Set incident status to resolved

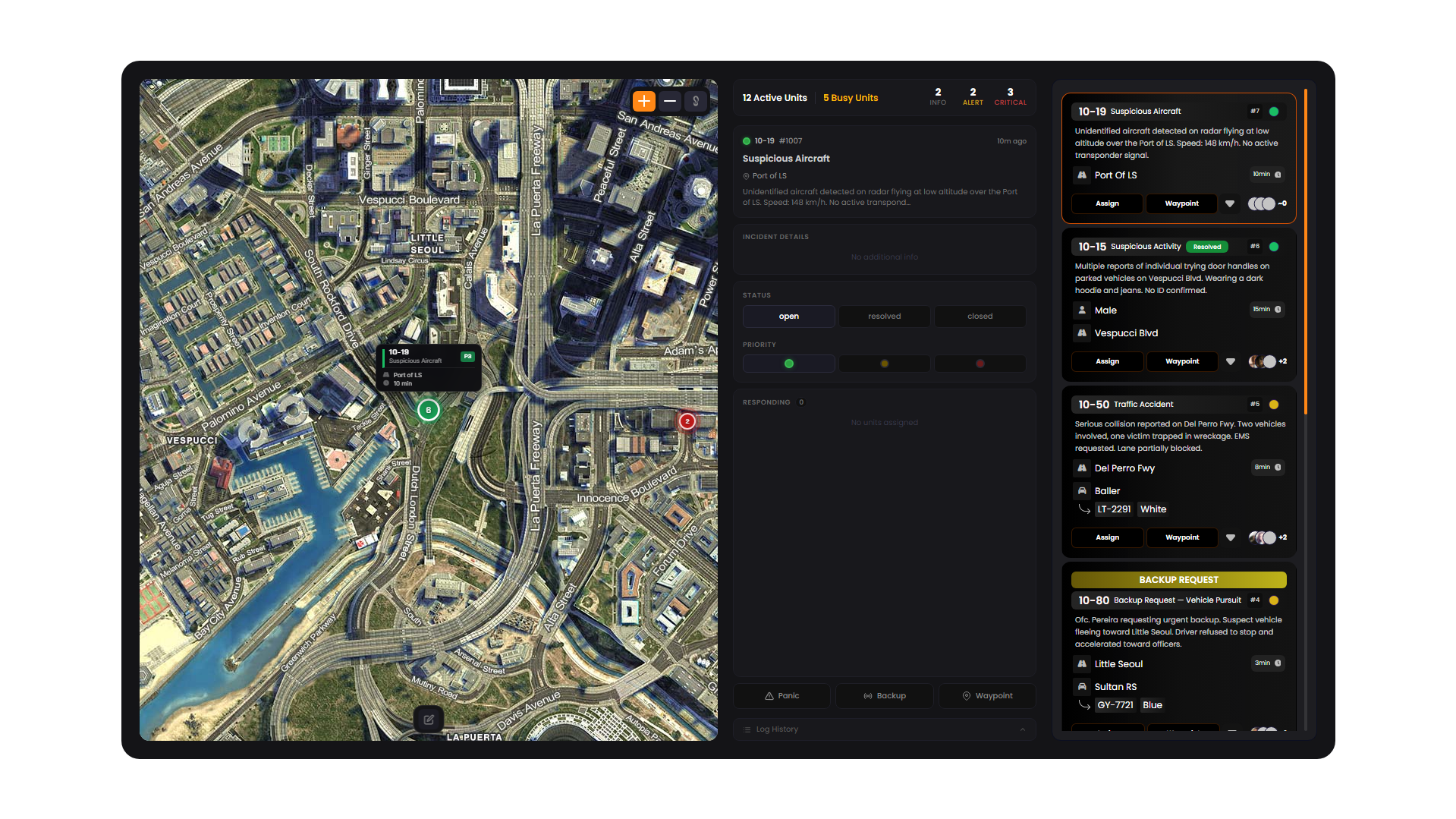click(885, 317)
